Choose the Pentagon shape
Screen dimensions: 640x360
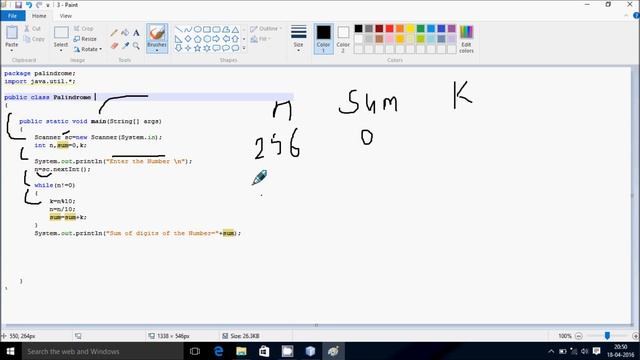[198, 39]
